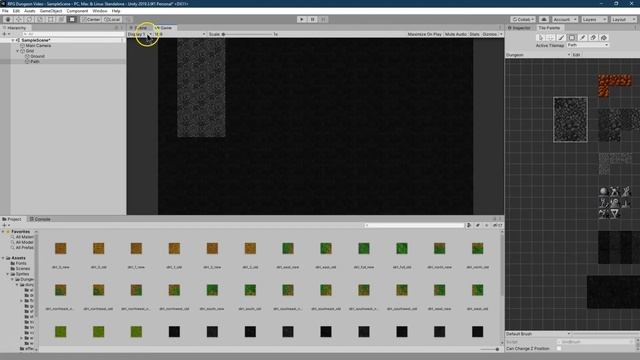Open the Active Tilemap dropdown
The image size is (640, 360).
point(587,45)
